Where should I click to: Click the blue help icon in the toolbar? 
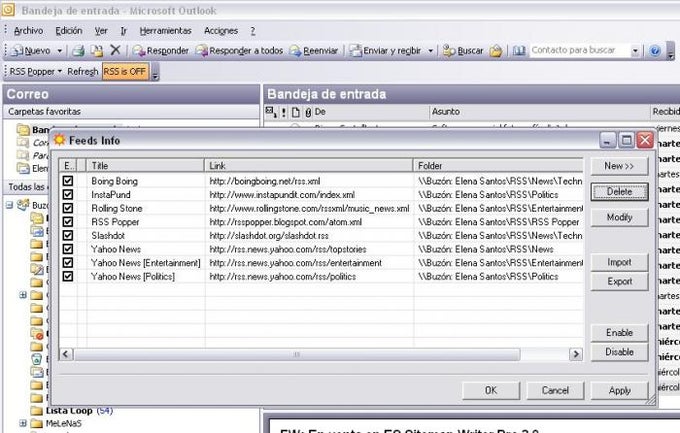pyautogui.click(x=655, y=51)
